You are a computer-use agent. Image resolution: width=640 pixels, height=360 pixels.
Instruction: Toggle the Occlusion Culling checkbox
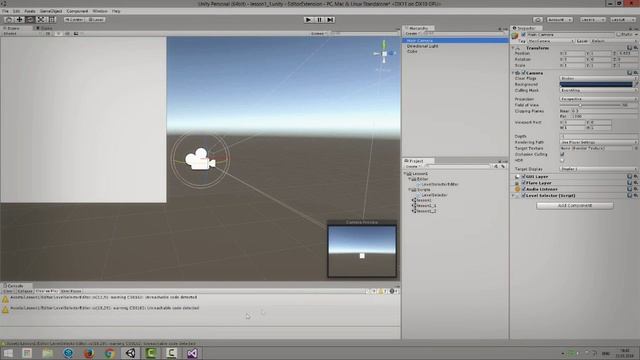(x=562, y=154)
